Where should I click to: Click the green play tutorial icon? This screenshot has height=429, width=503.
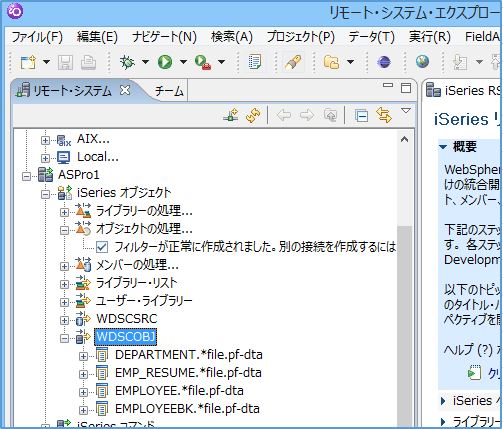(x=474, y=373)
